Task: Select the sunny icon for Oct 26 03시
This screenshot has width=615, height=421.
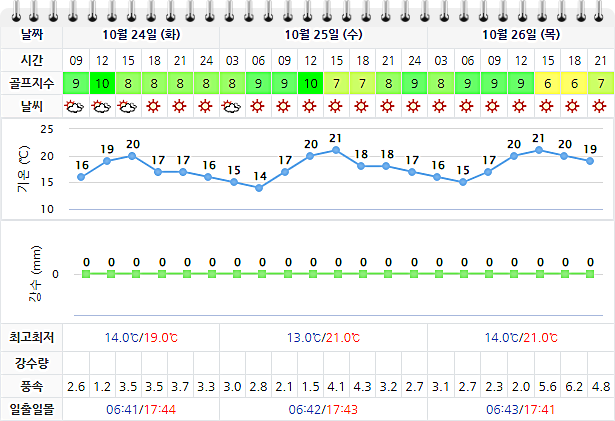Action: pyautogui.click(x=439, y=106)
